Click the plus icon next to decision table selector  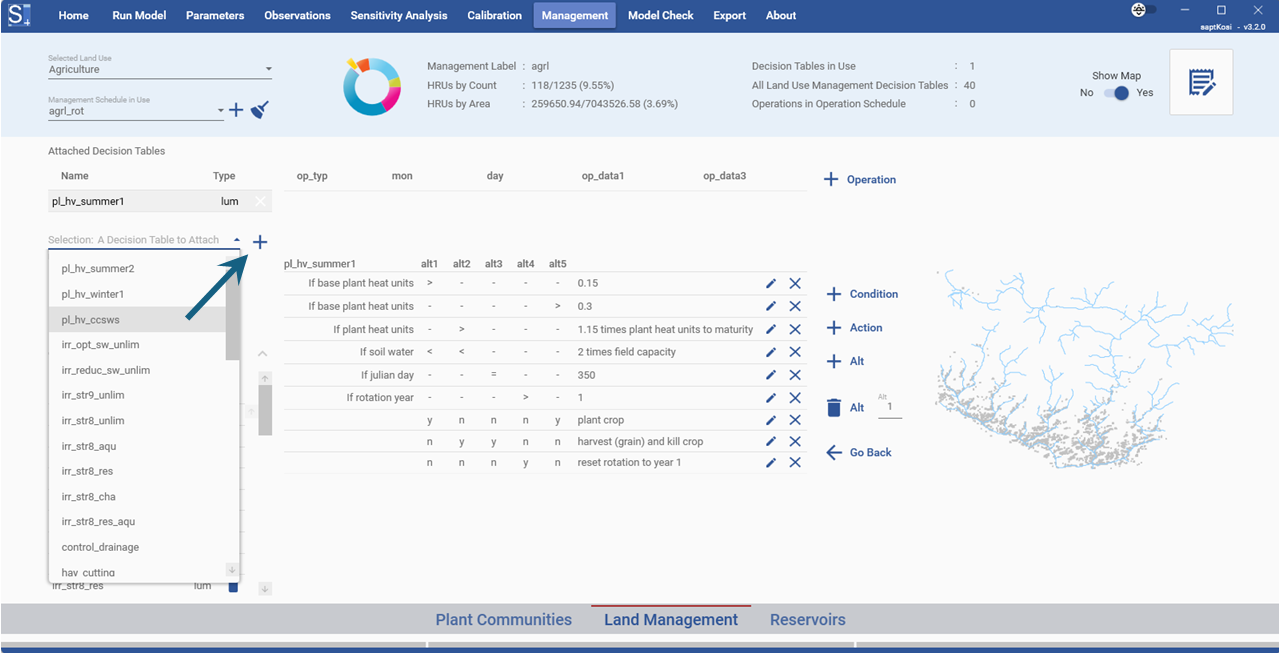(260, 241)
